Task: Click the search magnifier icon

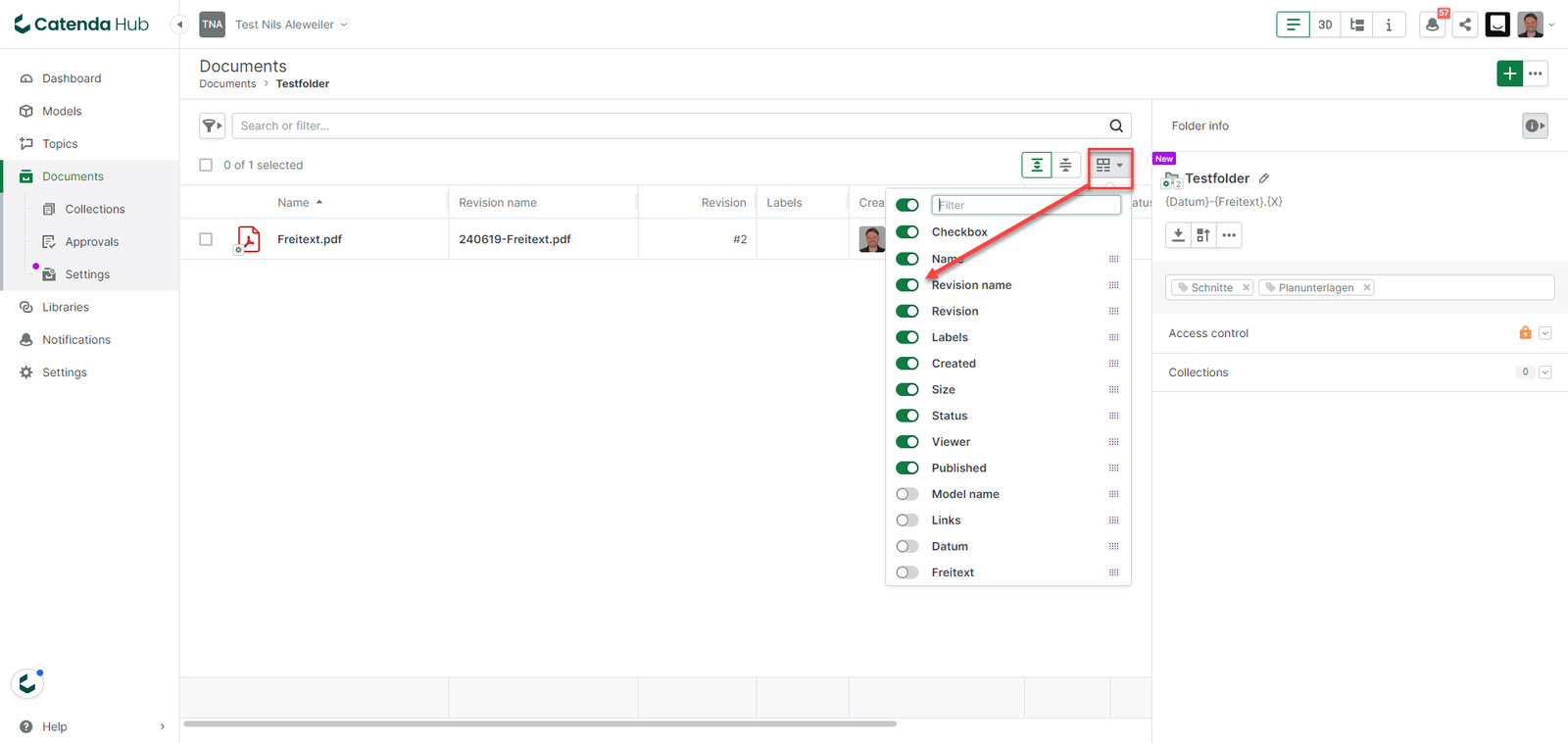Action: tap(1116, 125)
